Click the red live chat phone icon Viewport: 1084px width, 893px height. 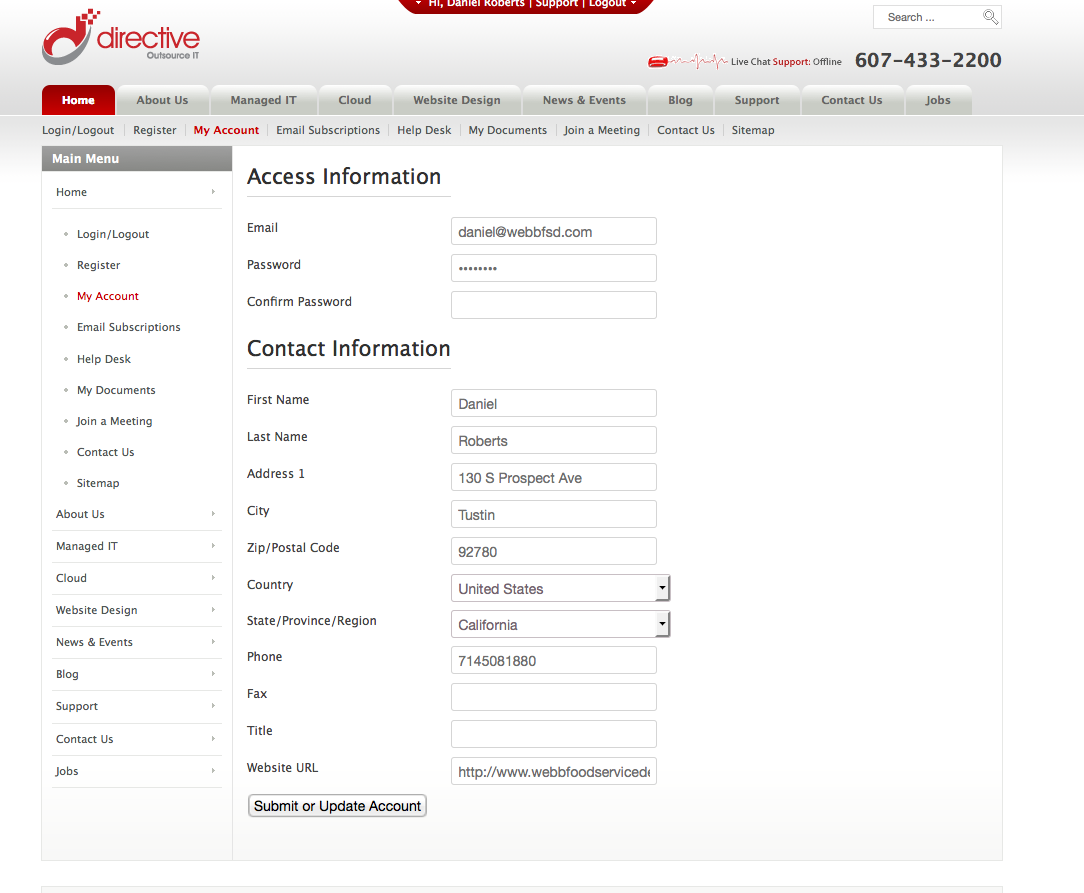(x=657, y=62)
